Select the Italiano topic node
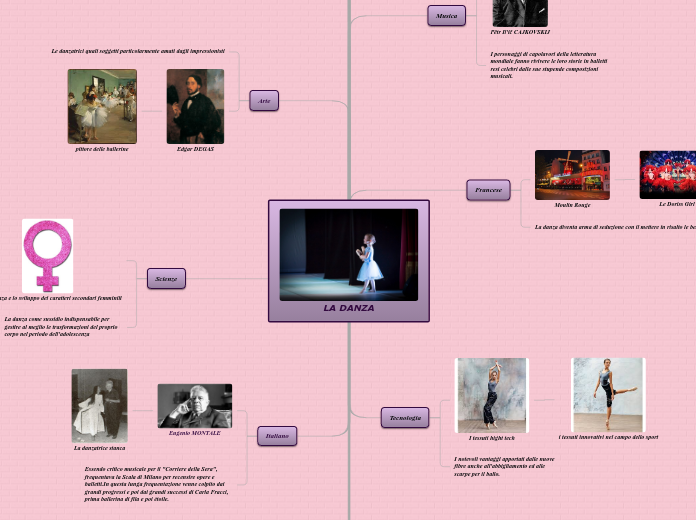696x520 pixels. click(x=277, y=436)
